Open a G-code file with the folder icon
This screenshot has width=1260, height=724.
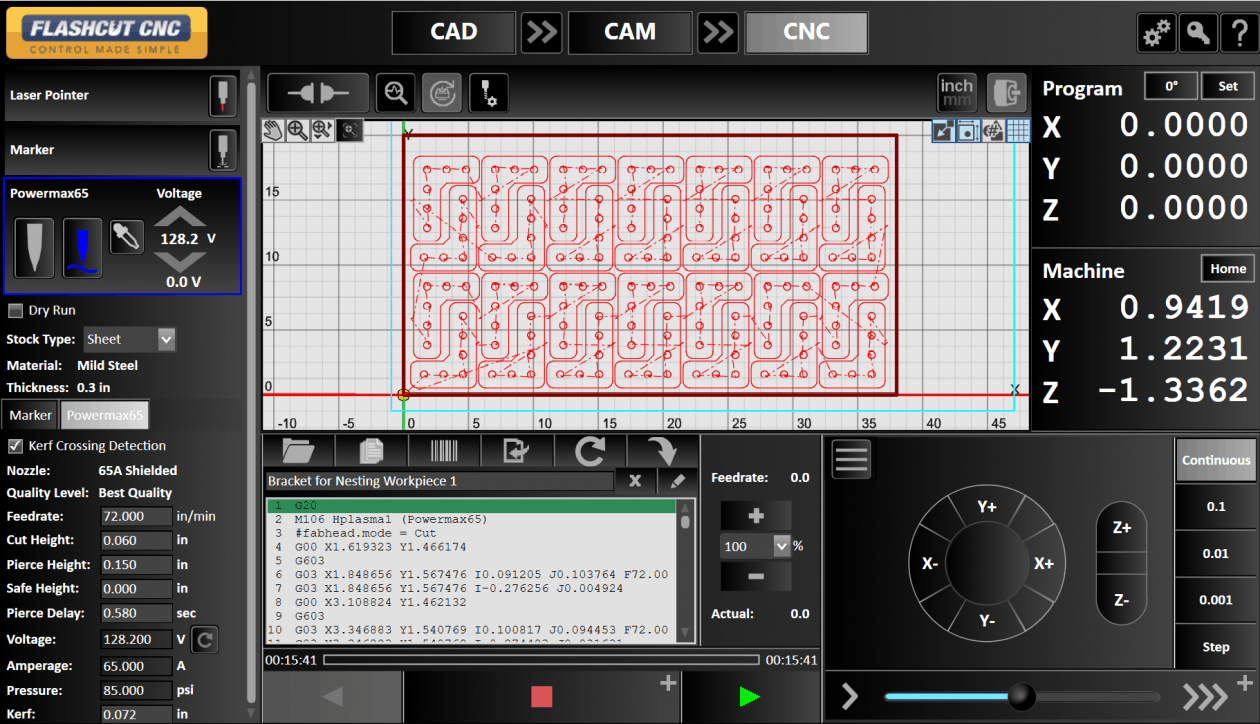(298, 451)
